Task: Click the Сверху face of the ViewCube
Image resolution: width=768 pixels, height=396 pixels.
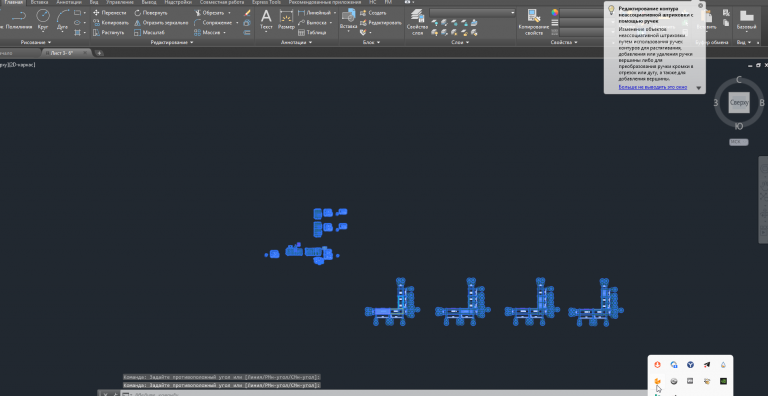Action: (x=739, y=103)
